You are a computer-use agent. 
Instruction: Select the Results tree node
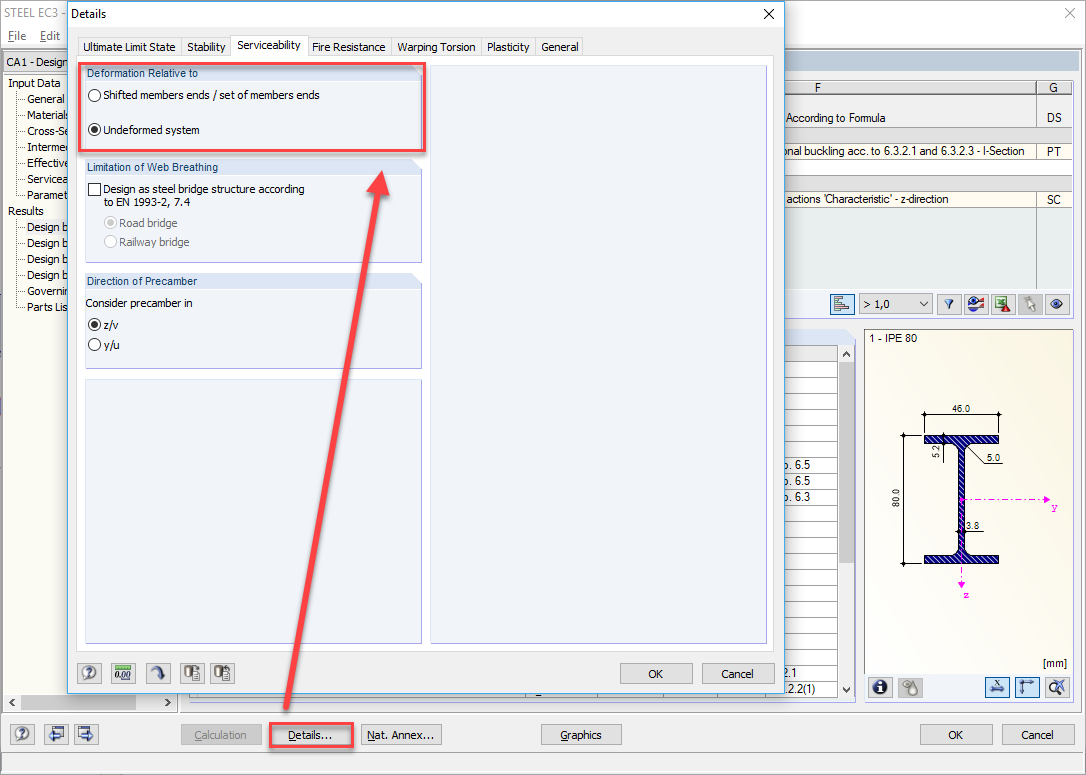tap(26, 211)
